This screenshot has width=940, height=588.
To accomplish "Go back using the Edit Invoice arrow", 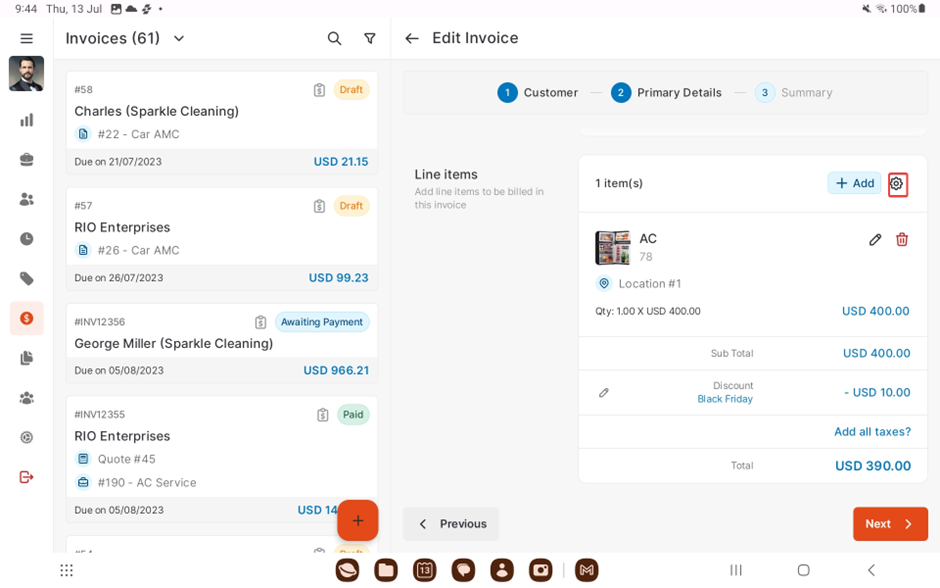I will click(411, 38).
